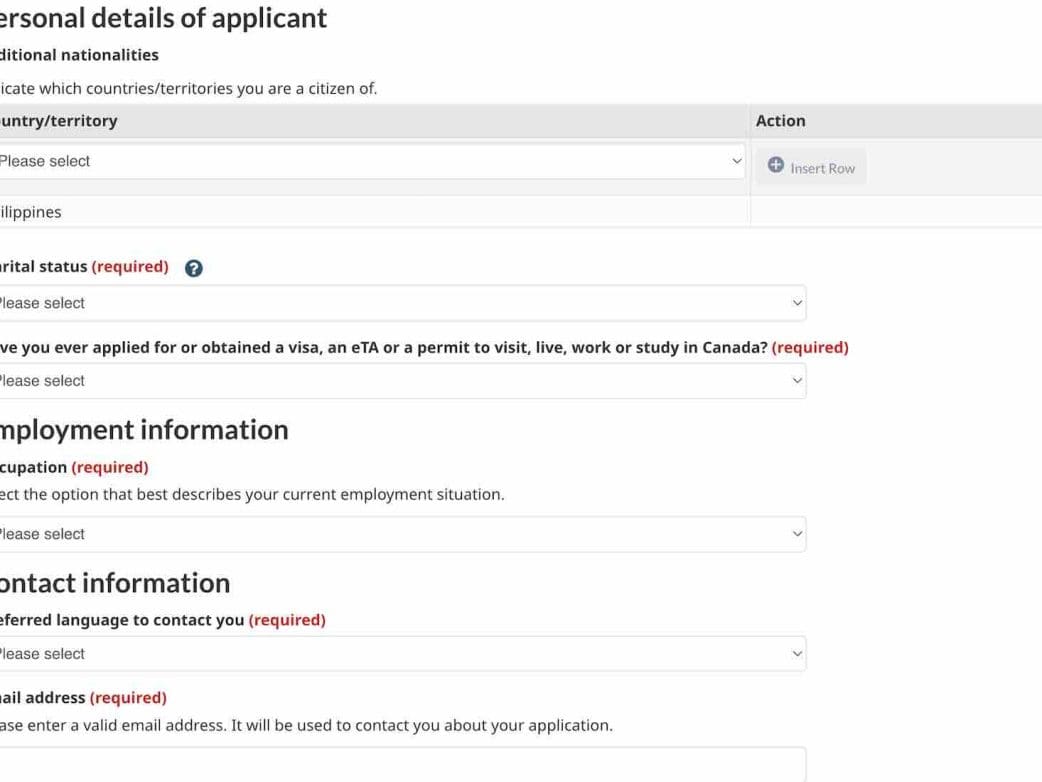Screen dimensions: 1042x782
Task: Click the arrow on the Canada visa history select
Action: click(x=797, y=381)
